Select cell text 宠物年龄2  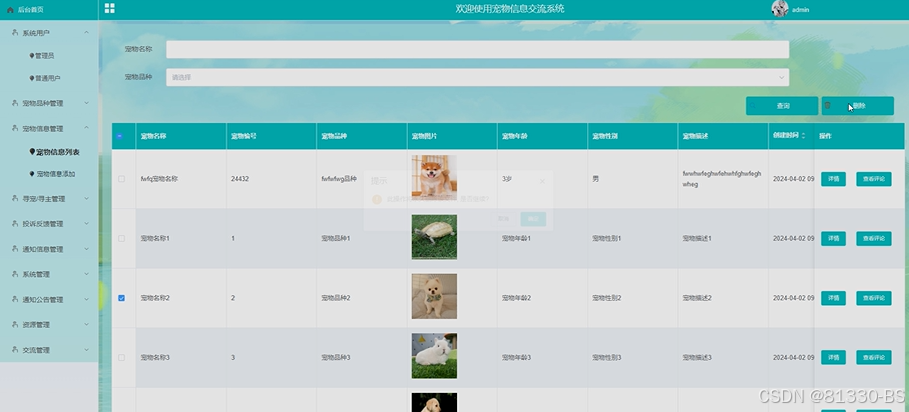coord(517,298)
